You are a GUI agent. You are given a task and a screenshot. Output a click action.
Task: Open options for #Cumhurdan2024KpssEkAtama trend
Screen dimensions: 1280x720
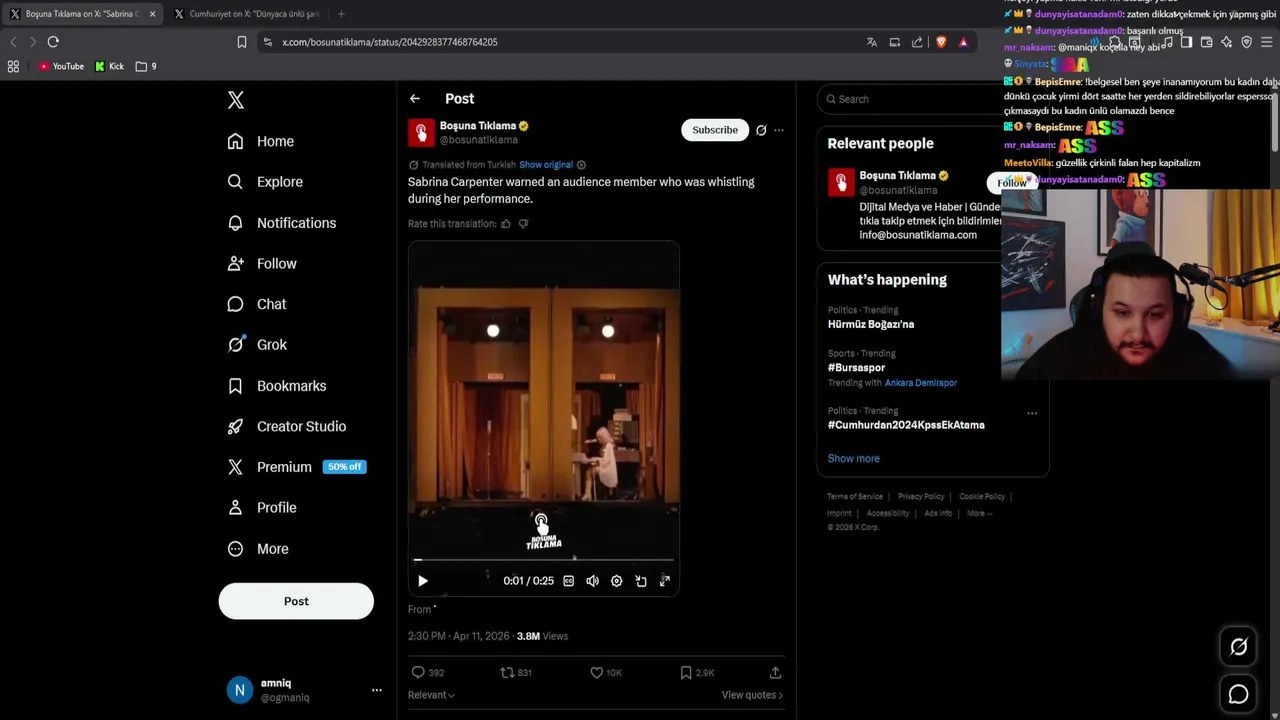pos(1032,412)
